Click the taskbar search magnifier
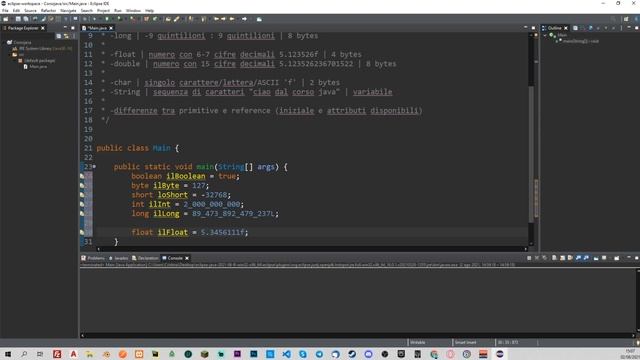 [x=24, y=354]
